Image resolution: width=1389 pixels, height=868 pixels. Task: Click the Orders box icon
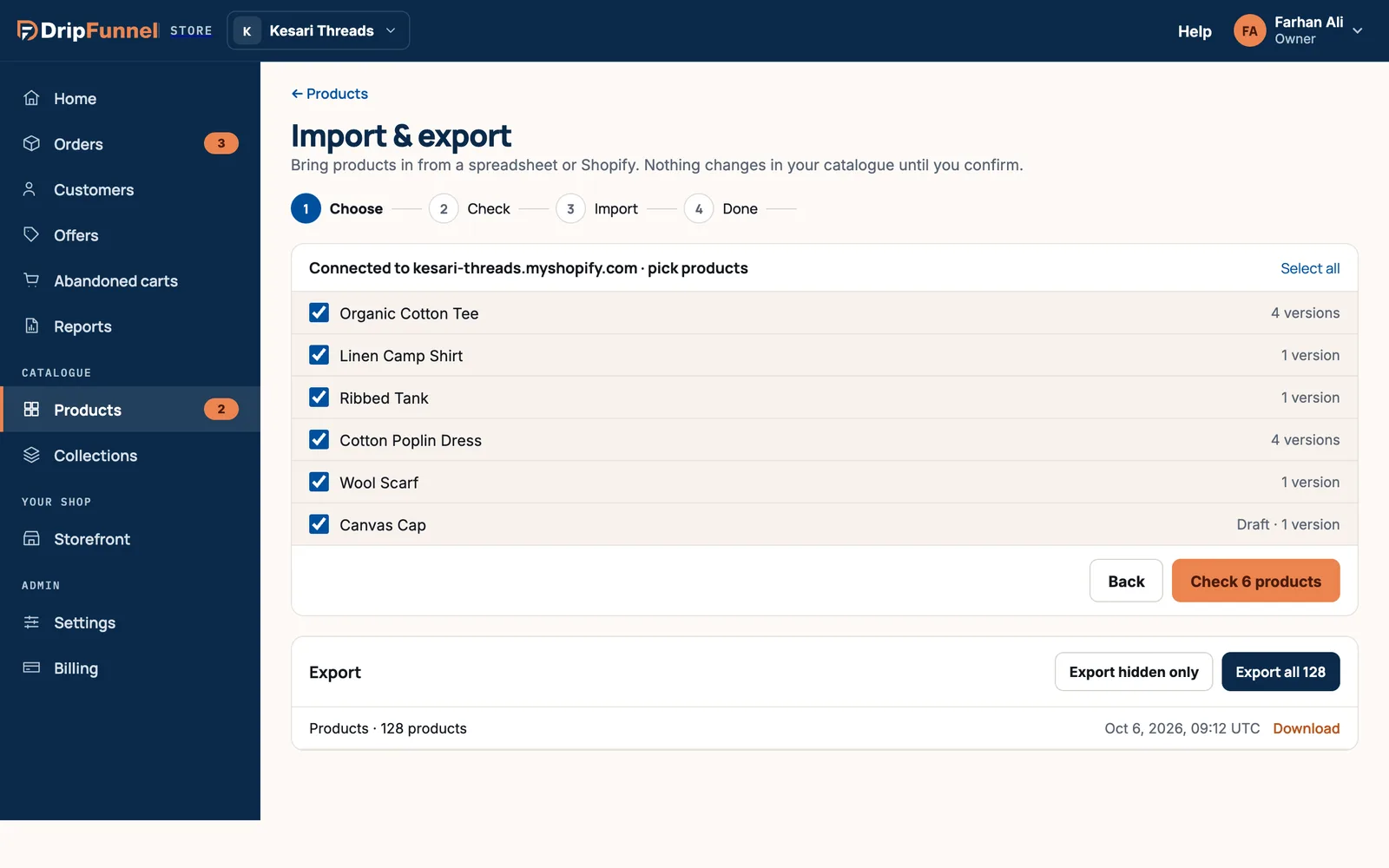(x=31, y=143)
